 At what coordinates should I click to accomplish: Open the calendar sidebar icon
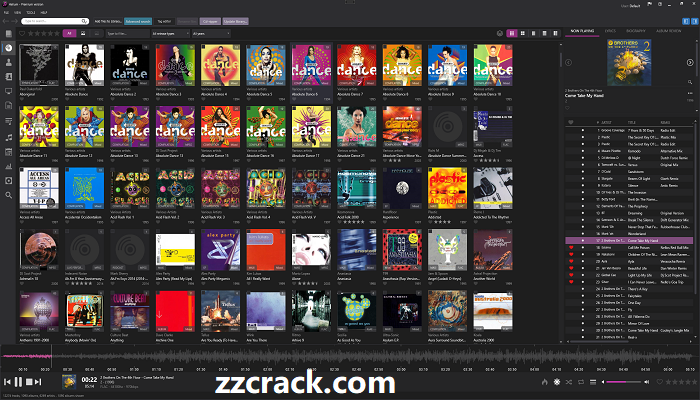[x=8, y=152]
